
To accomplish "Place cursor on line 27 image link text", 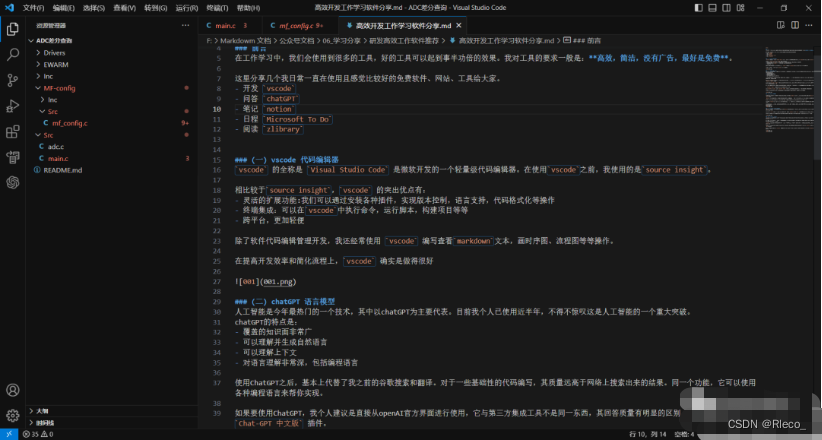I will pyautogui.click(x=266, y=282).
